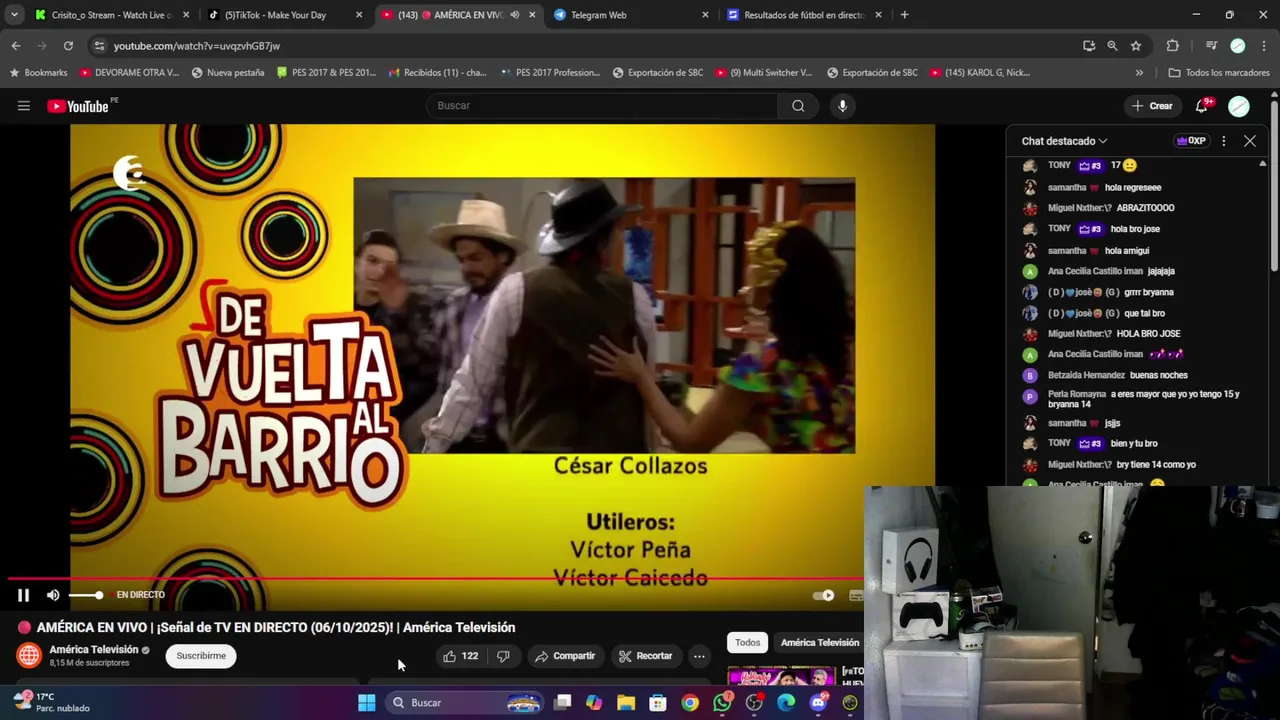Select the Todos filter chip
This screenshot has height=720, width=1280.
pos(747,643)
